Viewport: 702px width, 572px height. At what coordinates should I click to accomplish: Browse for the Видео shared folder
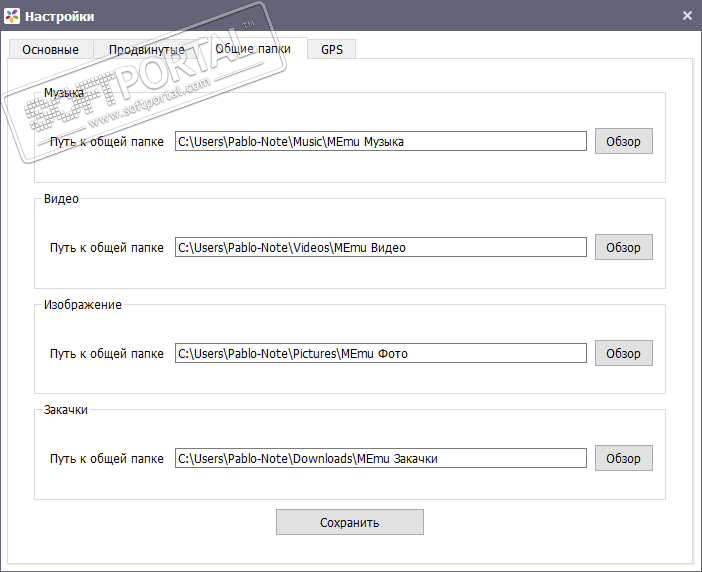click(x=623, y=247)
